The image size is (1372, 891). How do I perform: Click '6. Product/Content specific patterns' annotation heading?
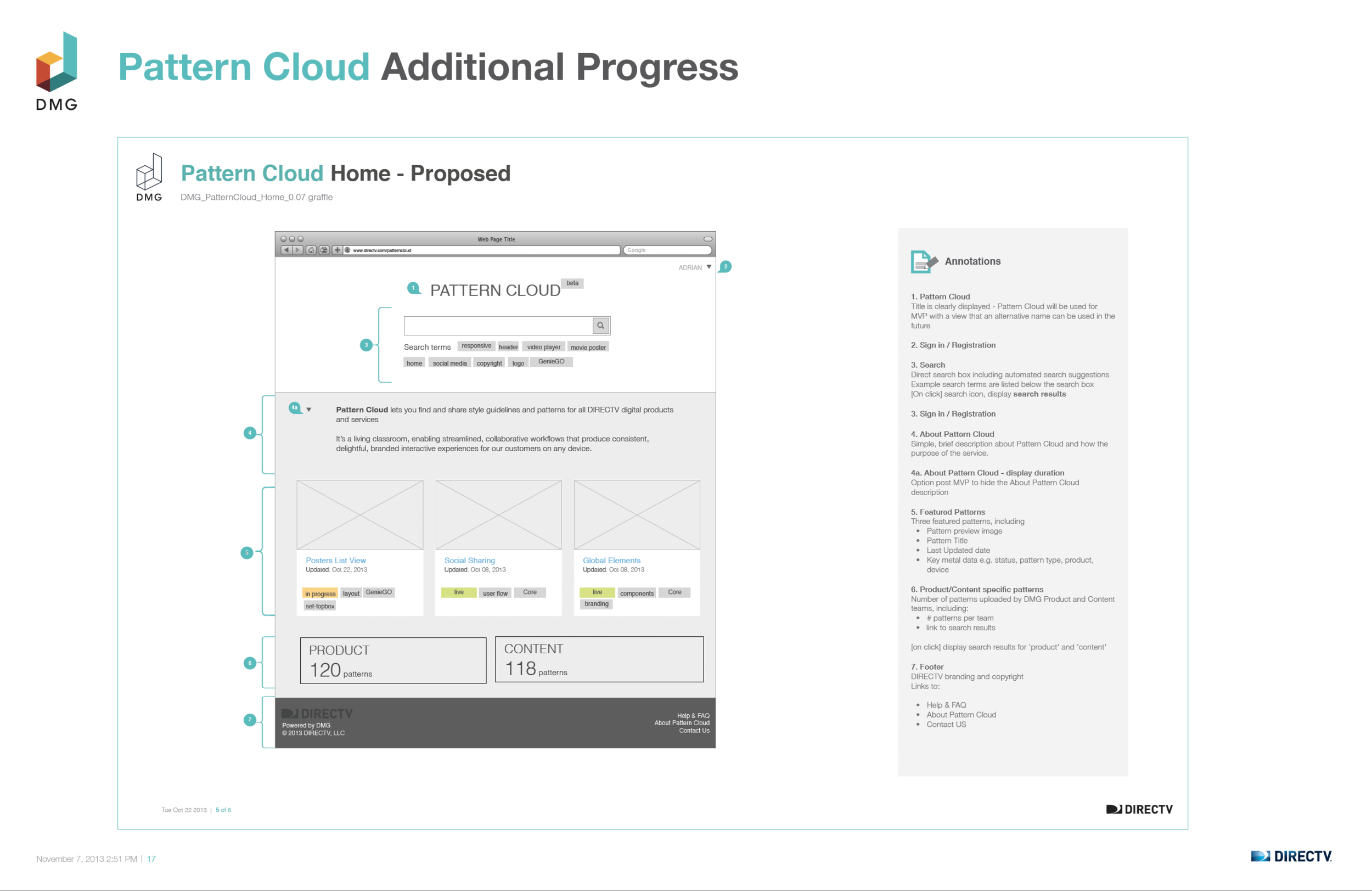[x=976, y=590]
